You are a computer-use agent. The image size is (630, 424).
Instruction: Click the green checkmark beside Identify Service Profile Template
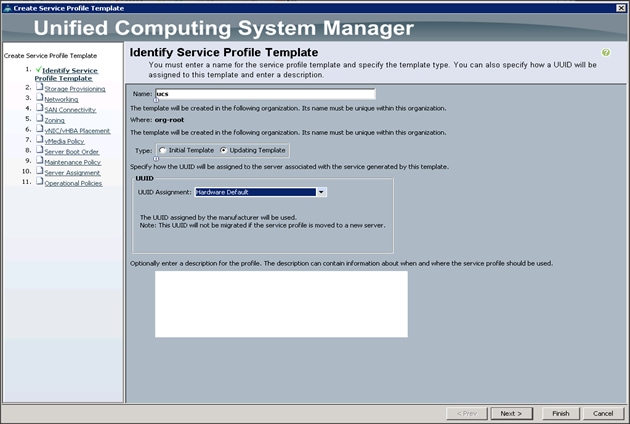pos(39,70)
